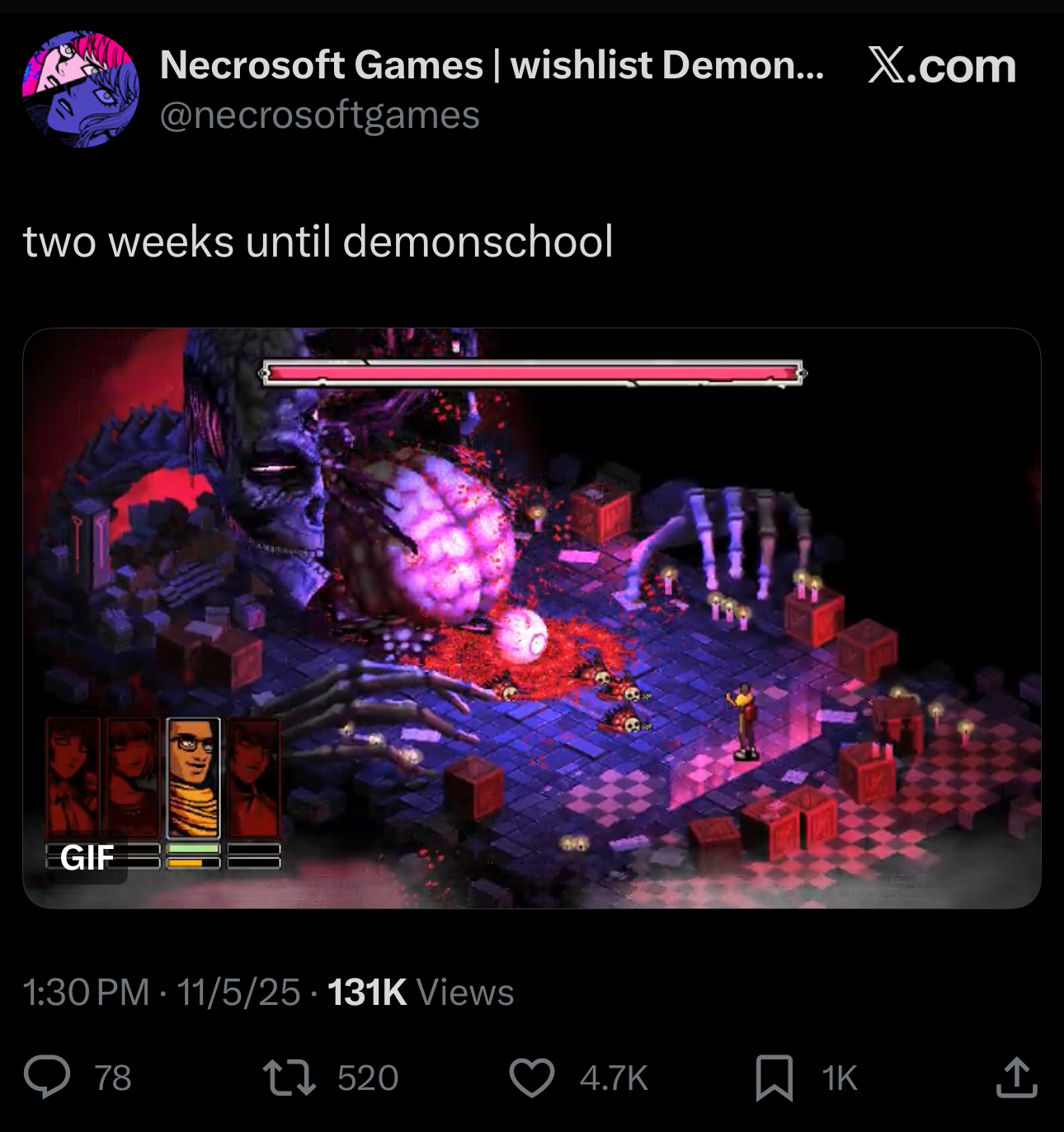
Task: Click the pink boss health bar
Action: click(533, 374)
